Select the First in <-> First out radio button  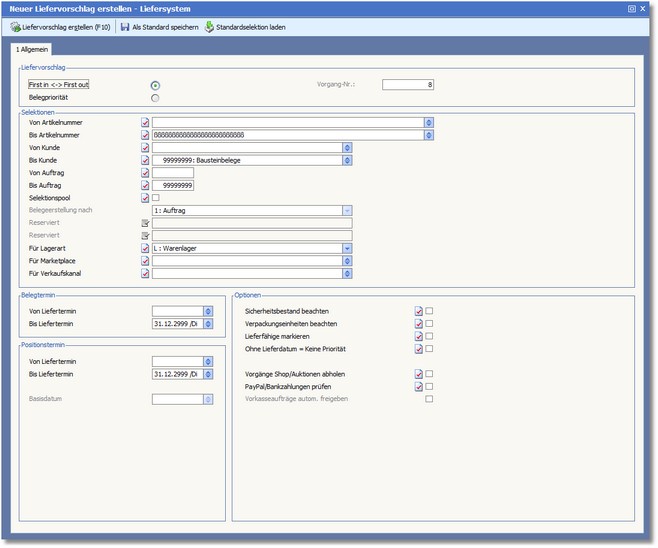point(155,85)
